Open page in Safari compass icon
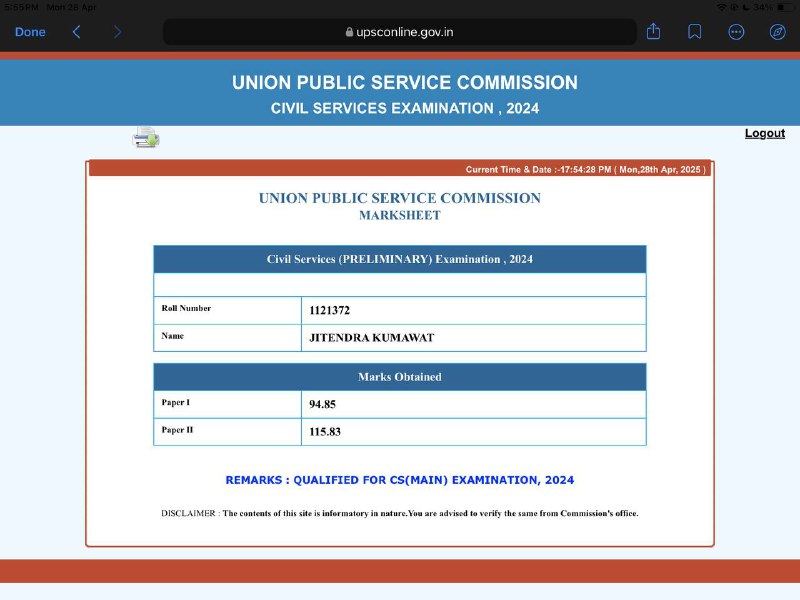Viewport: 800px width, 600px height. tap(777, 32)
